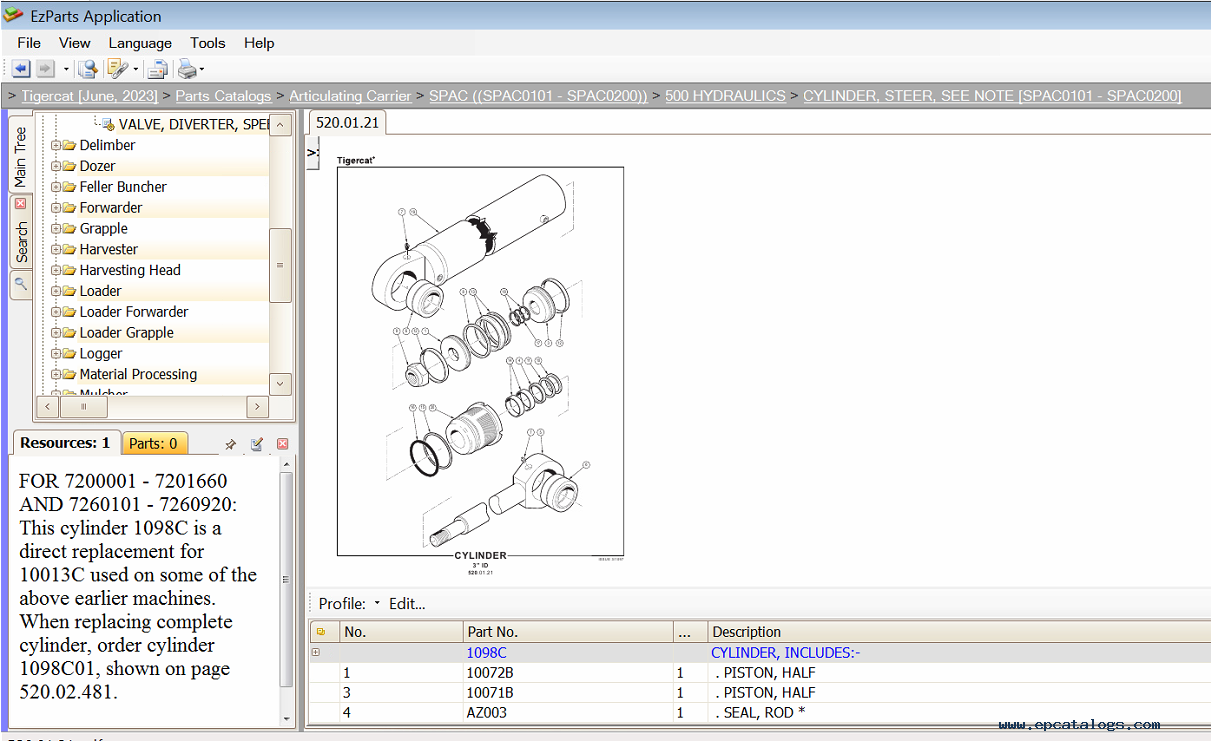
Task: Open the navigation history dropdown arrow
Action: (x=66, y=70)
